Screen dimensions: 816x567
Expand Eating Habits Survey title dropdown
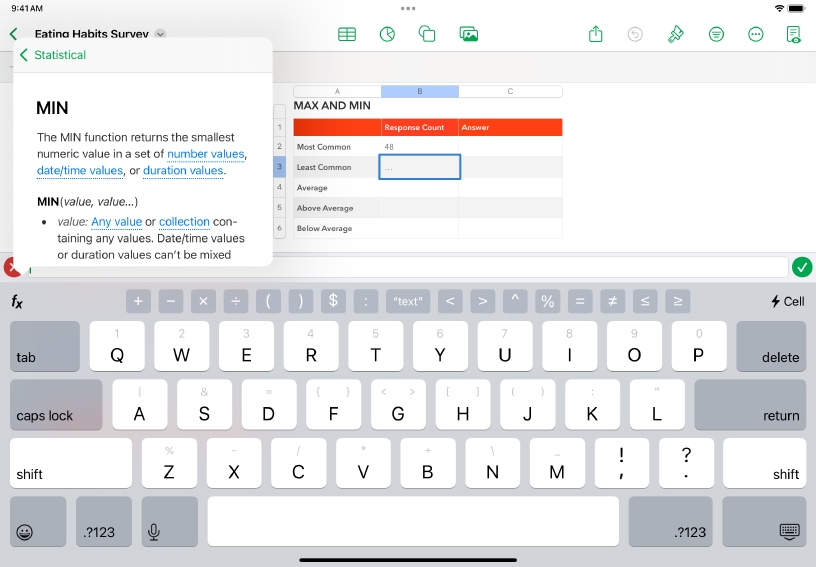(x=161, y=34)
